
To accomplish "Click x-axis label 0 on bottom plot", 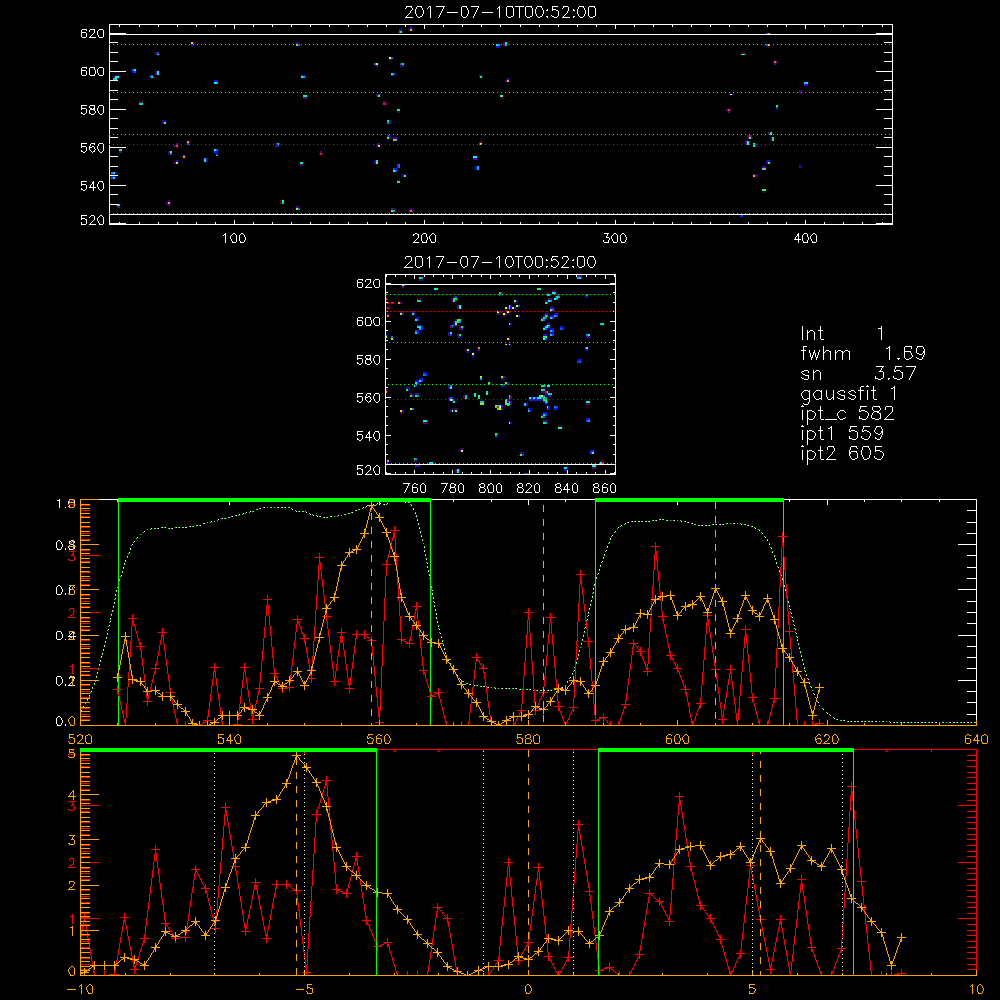I will [x=528, y=989].
